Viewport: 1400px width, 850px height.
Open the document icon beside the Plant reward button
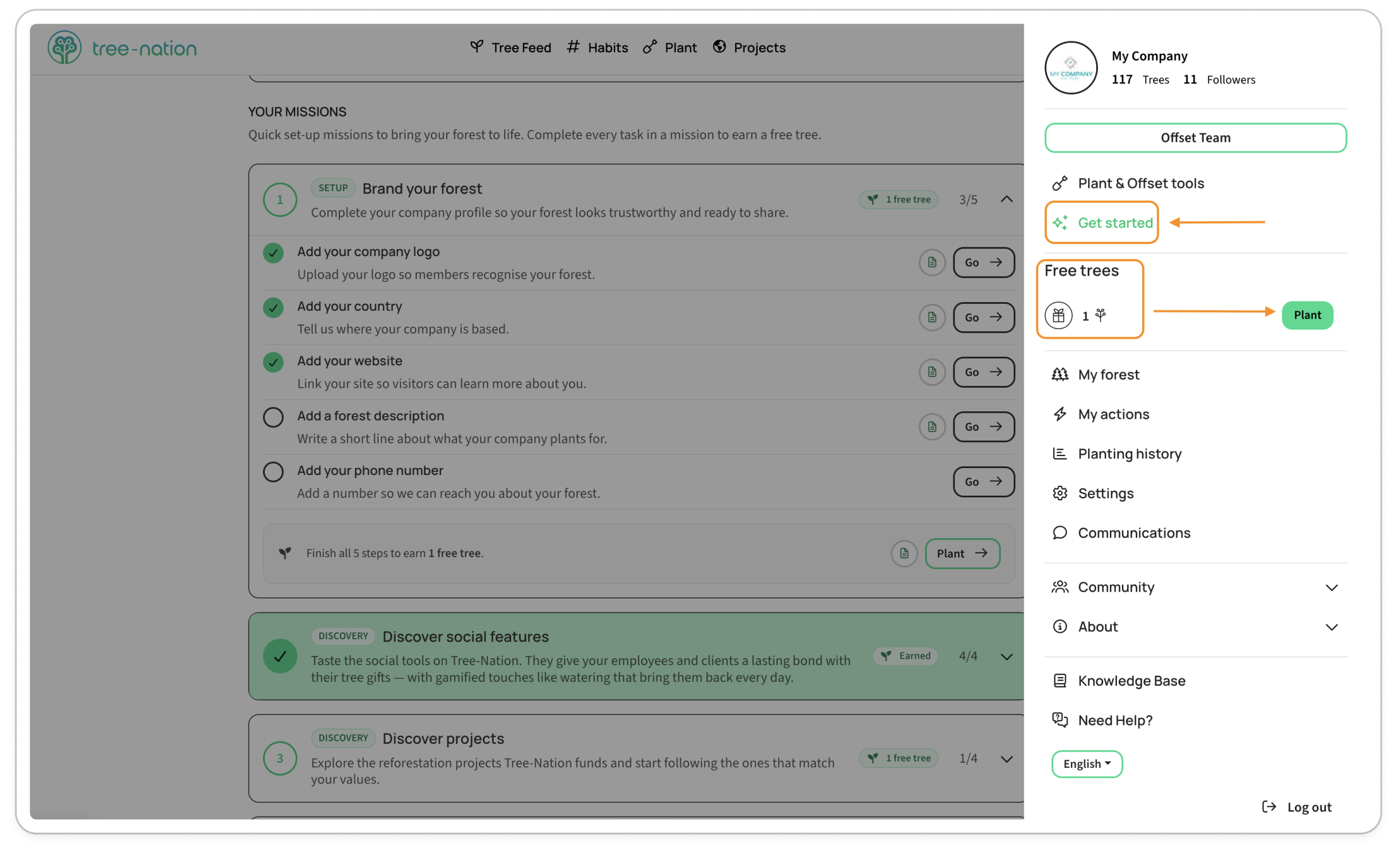(904, 554)
